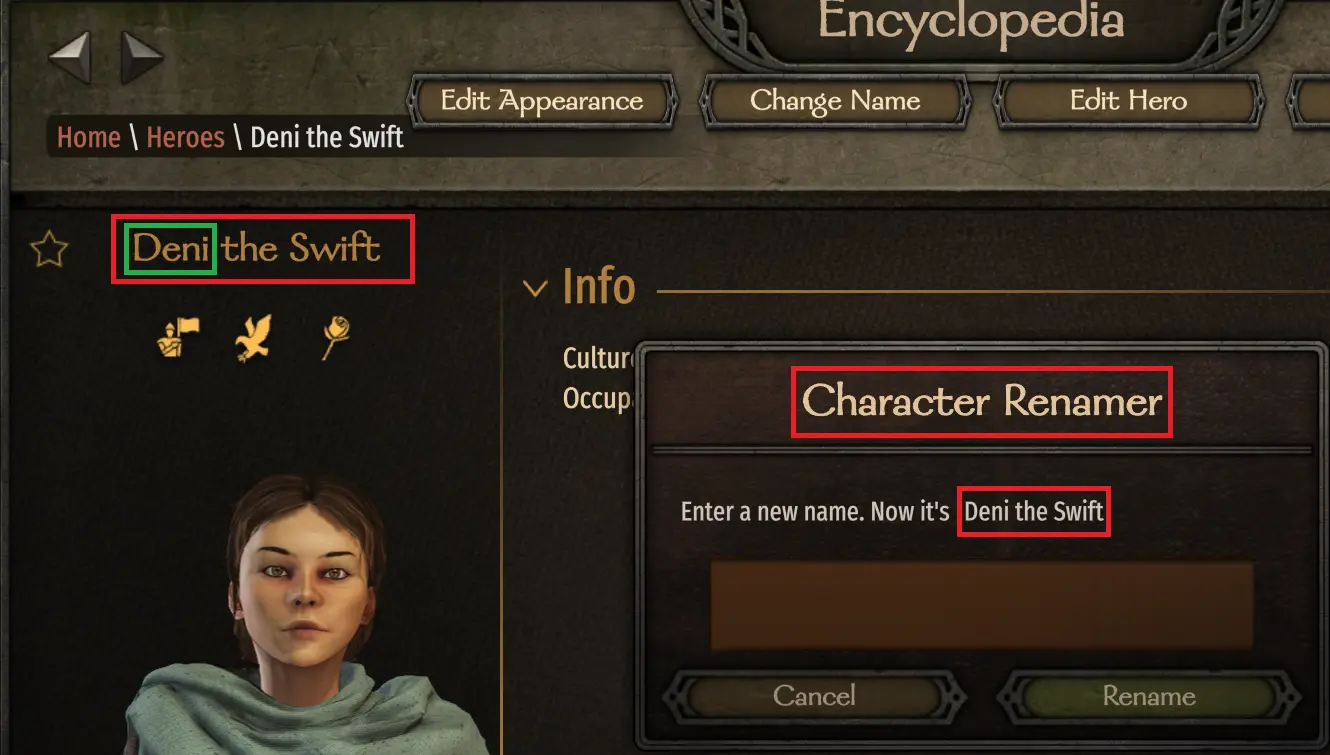The image size is (1330, 755).
Task: Select the eagle bird trait icon
Action: (254, 338)
